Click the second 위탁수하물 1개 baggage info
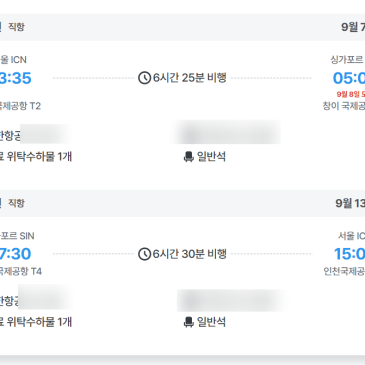This screenshot has height=365, width=365. [36, 322]
